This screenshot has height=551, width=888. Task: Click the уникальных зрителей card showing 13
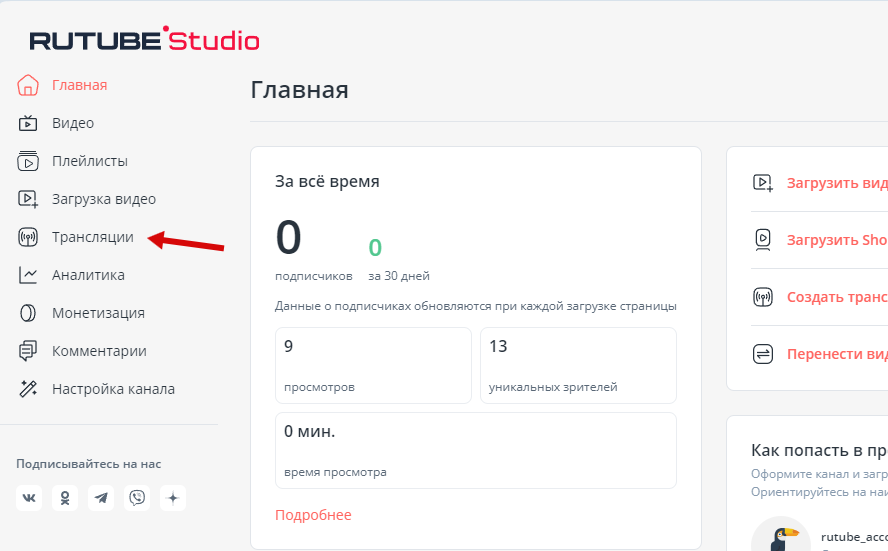(578, 365)
